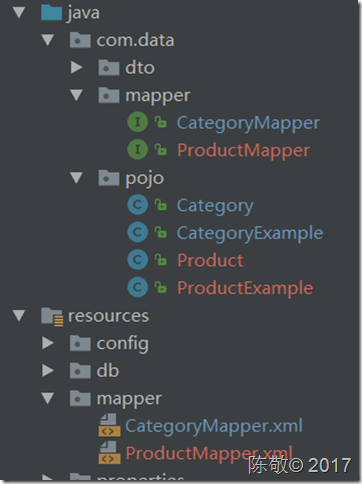The image size is (362, 484).
Task: Select the dto package label
Action: pyautogui.click(x=140, y=68)
